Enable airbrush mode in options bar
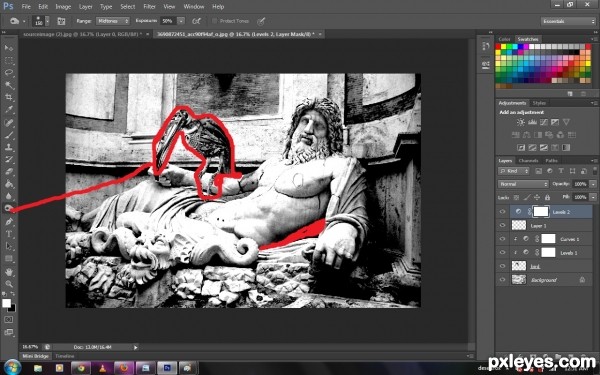600x375 pixels. (x=196, y=21)
